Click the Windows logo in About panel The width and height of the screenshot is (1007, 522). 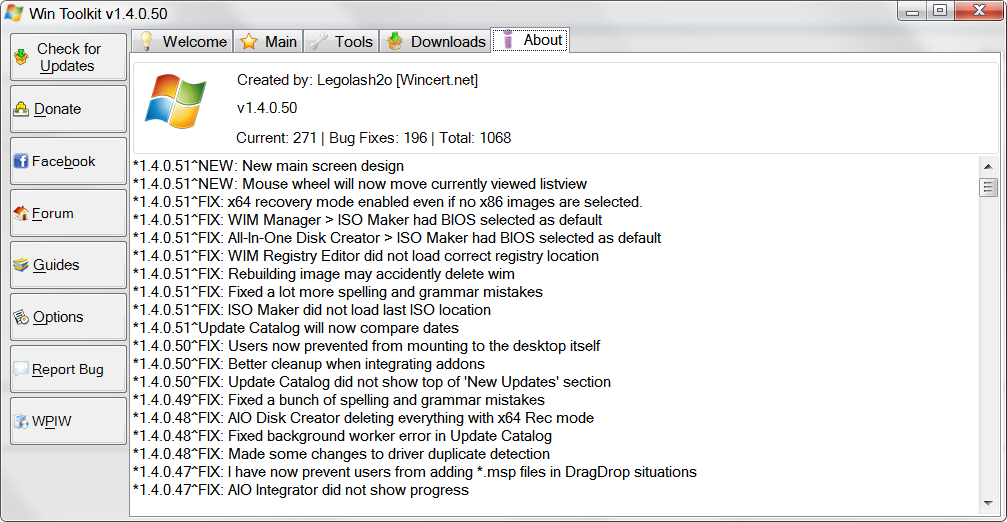click(175, 100)
